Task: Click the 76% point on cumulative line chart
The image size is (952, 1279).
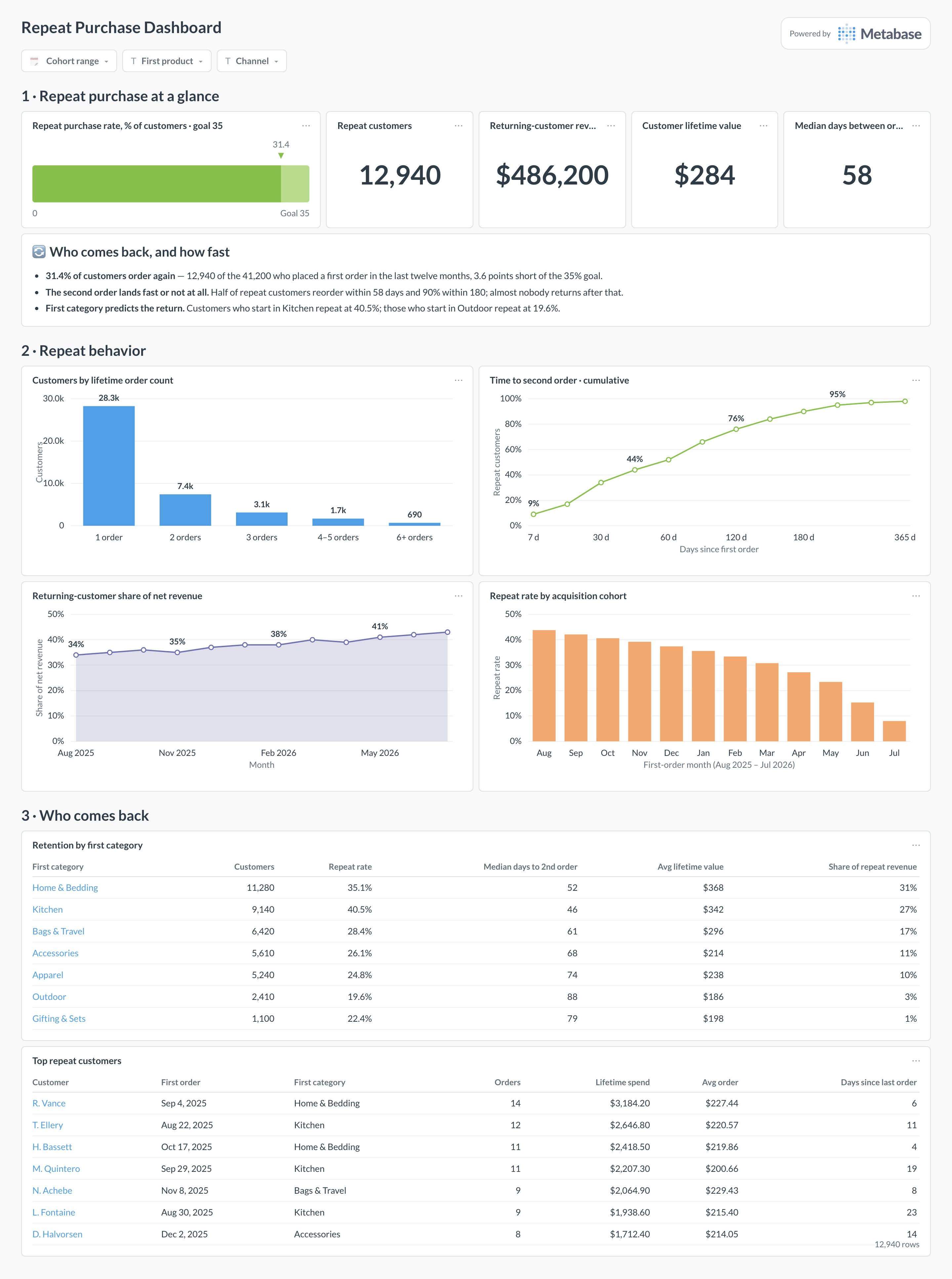Action: [736, 429]
